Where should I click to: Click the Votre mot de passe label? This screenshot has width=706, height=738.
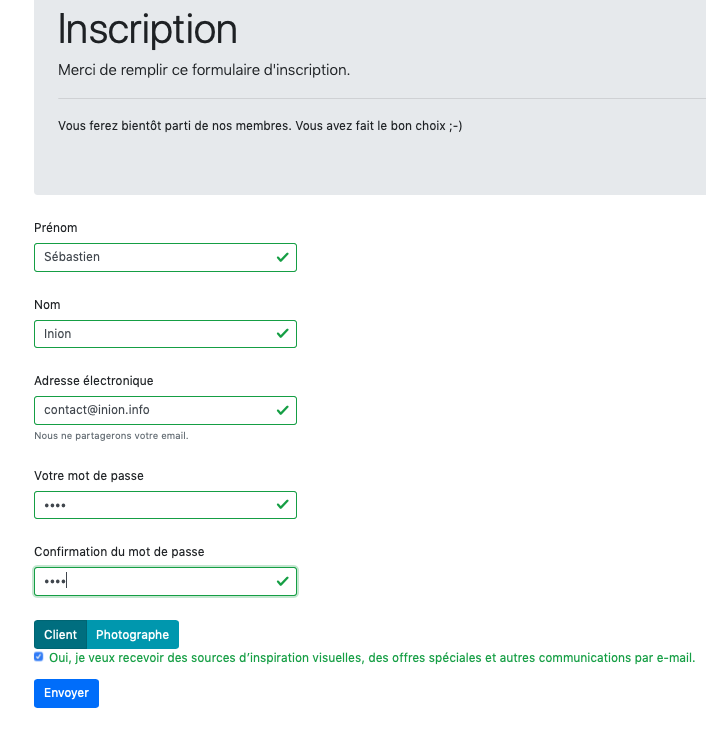point(88,476)
